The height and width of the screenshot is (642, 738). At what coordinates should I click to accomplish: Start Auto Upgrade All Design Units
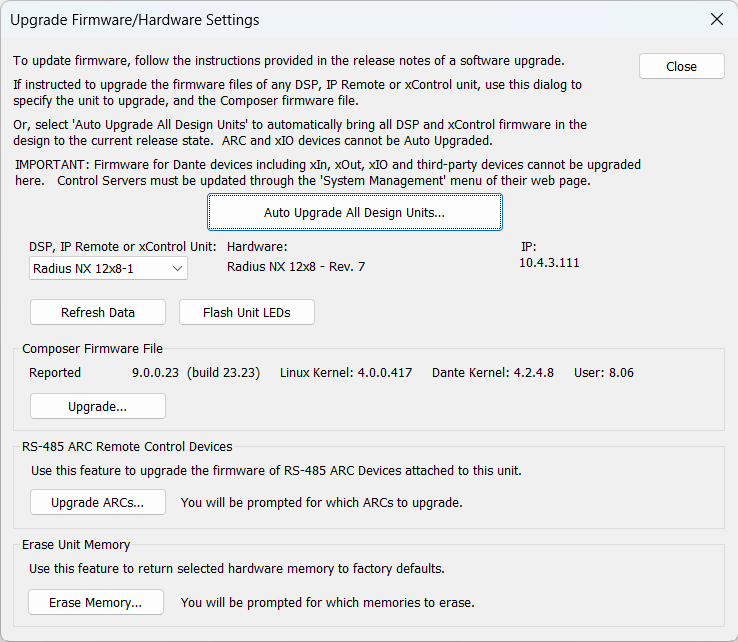(x=354, y=212)
